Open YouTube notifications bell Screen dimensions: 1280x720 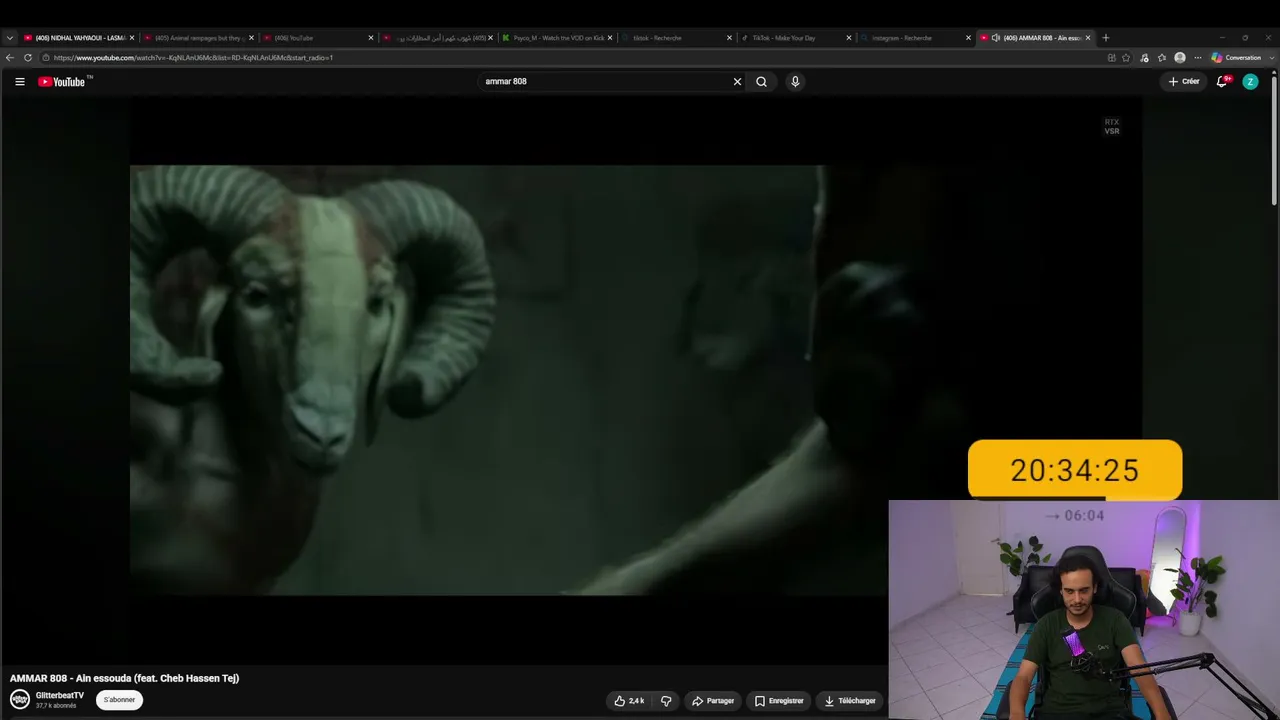pyautogui.click(x=1222, y=82)
